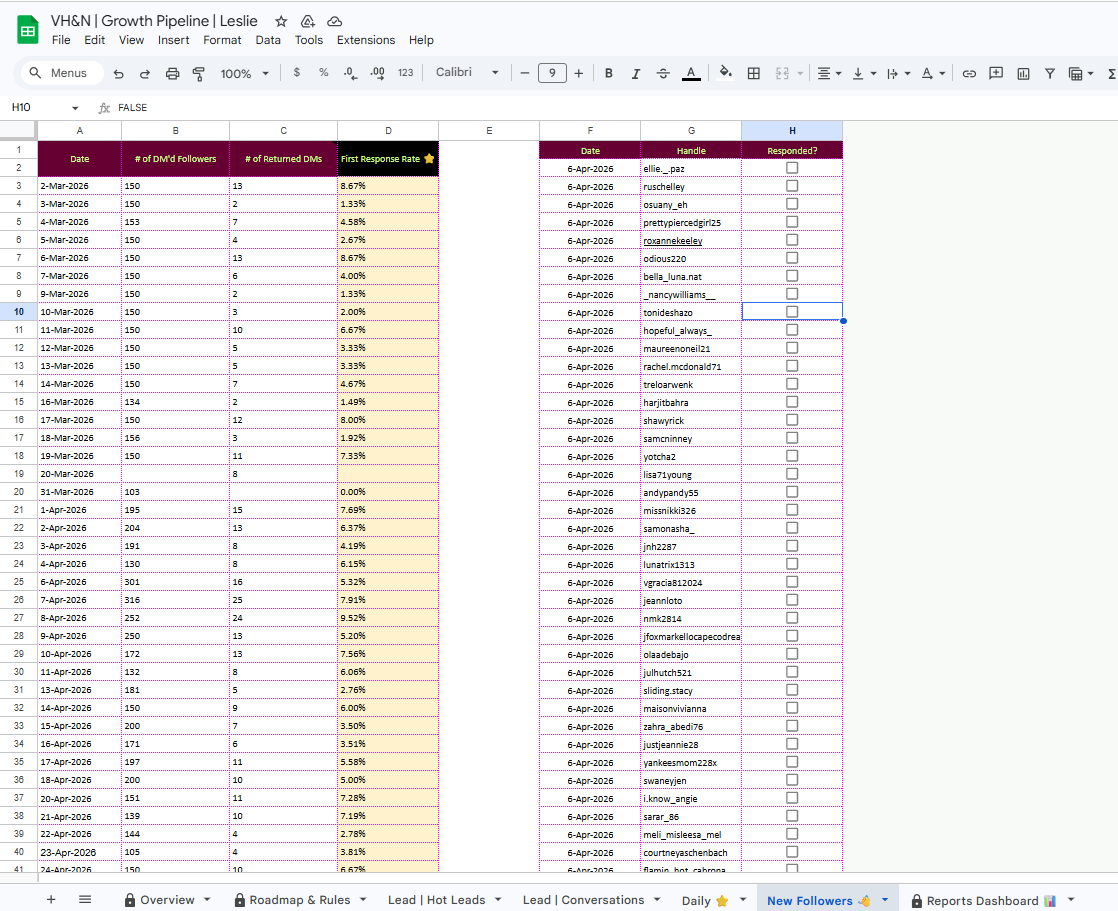Toggle bold formatting
Screen dimensions: 1118x911
tap(608, 73)
